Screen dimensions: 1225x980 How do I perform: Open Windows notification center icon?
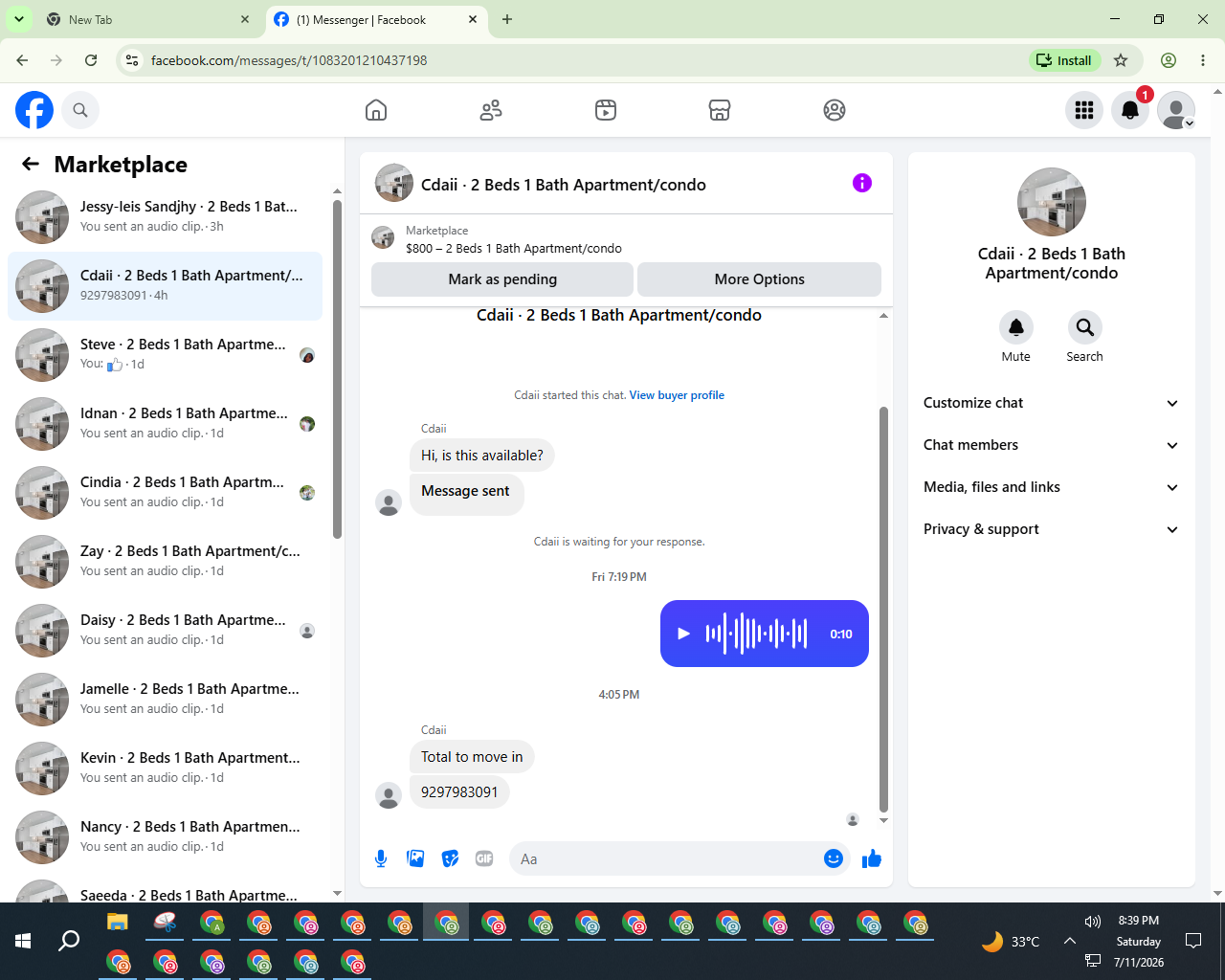1193,941
